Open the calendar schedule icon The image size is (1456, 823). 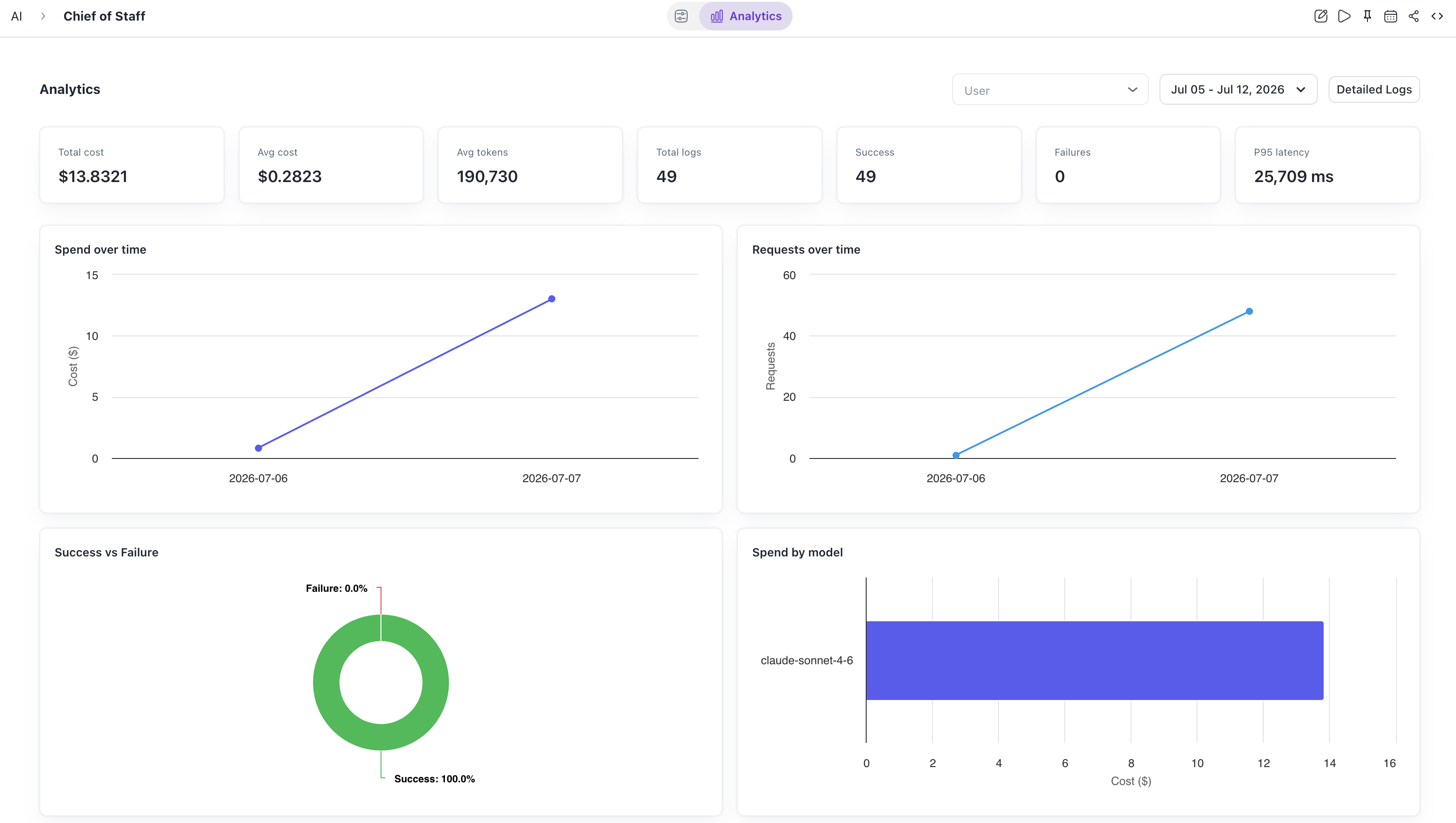(x=1390, y=16)
